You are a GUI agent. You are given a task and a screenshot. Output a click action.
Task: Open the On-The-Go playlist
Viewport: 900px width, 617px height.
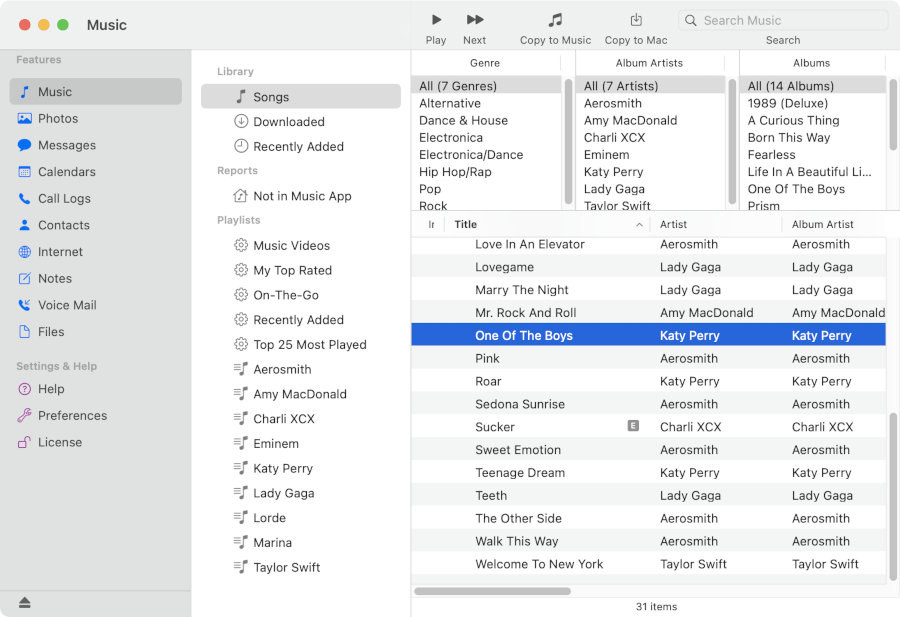[x=301, y=295]
